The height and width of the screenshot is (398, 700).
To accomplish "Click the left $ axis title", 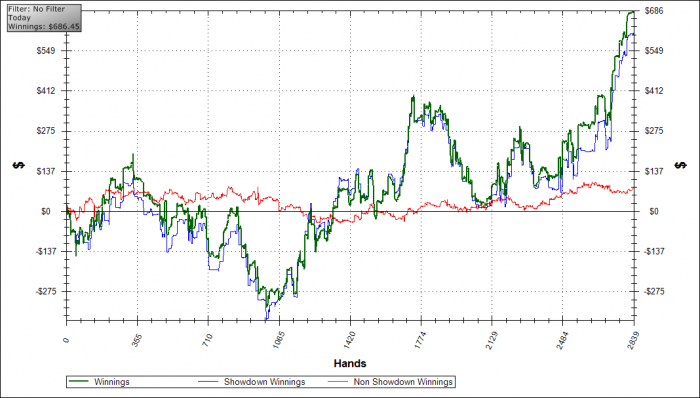I will [19, 165].
